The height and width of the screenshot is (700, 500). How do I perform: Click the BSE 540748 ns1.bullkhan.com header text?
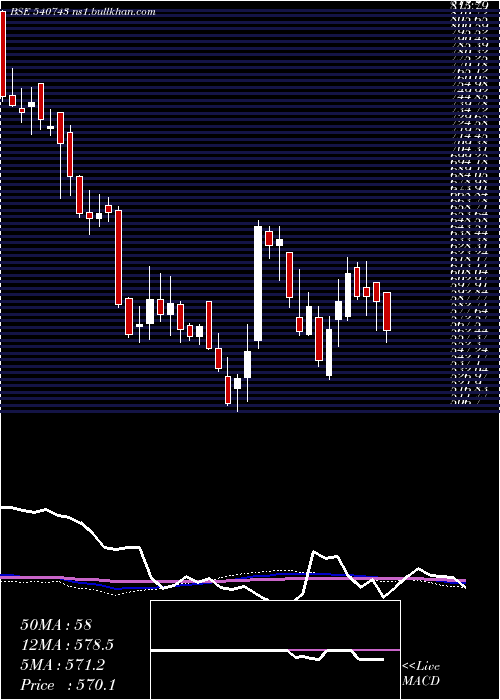(x=81, y=12)
